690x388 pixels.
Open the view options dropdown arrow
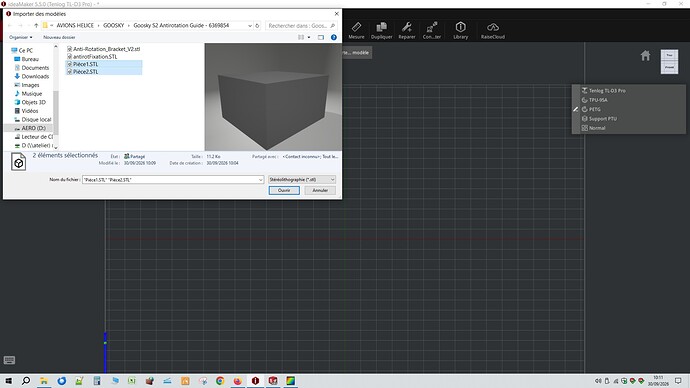tap(309, 37)
